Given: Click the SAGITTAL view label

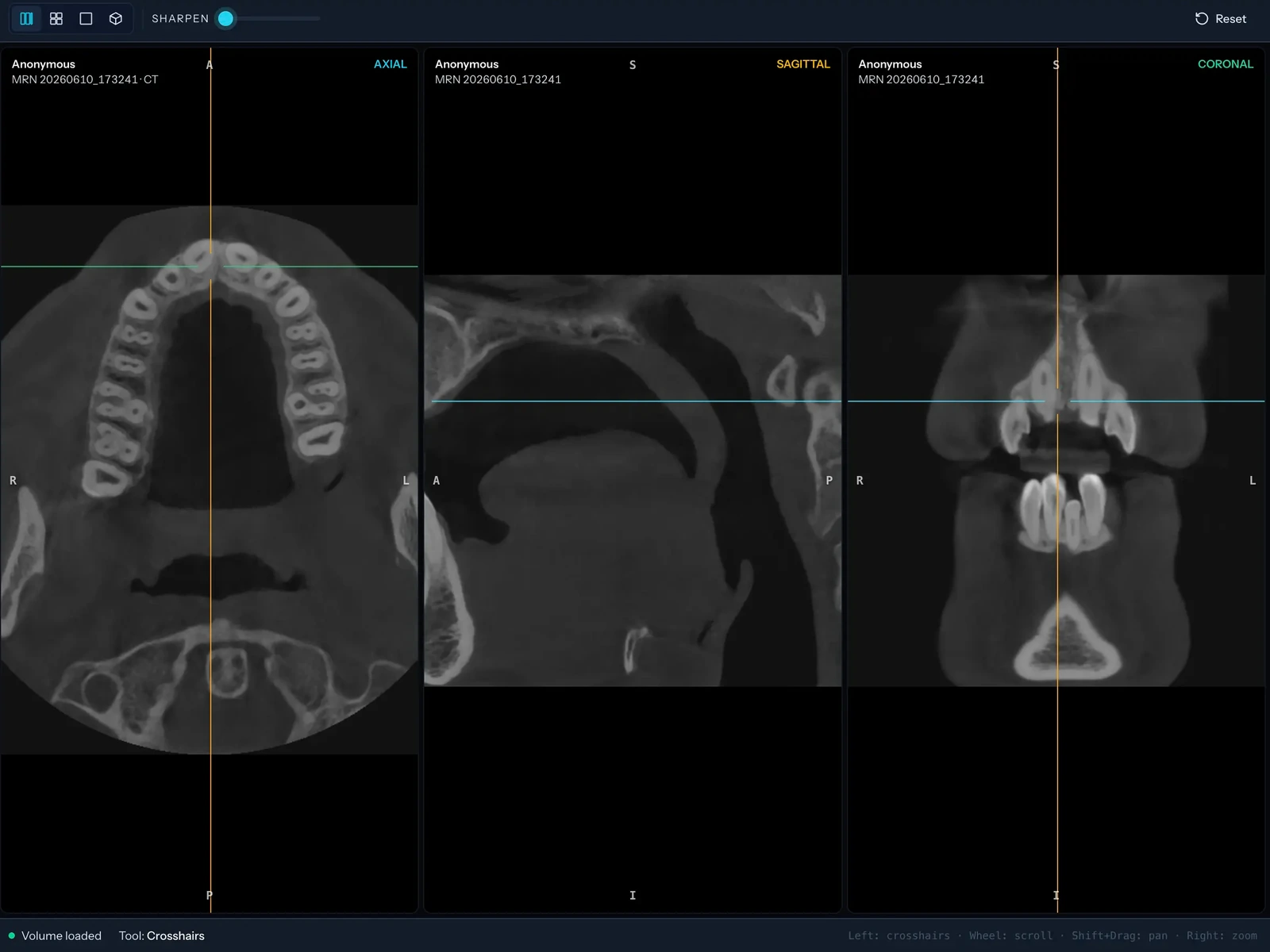Looking at the screenshot, I should pyautogui.click(x=802, y=64).
